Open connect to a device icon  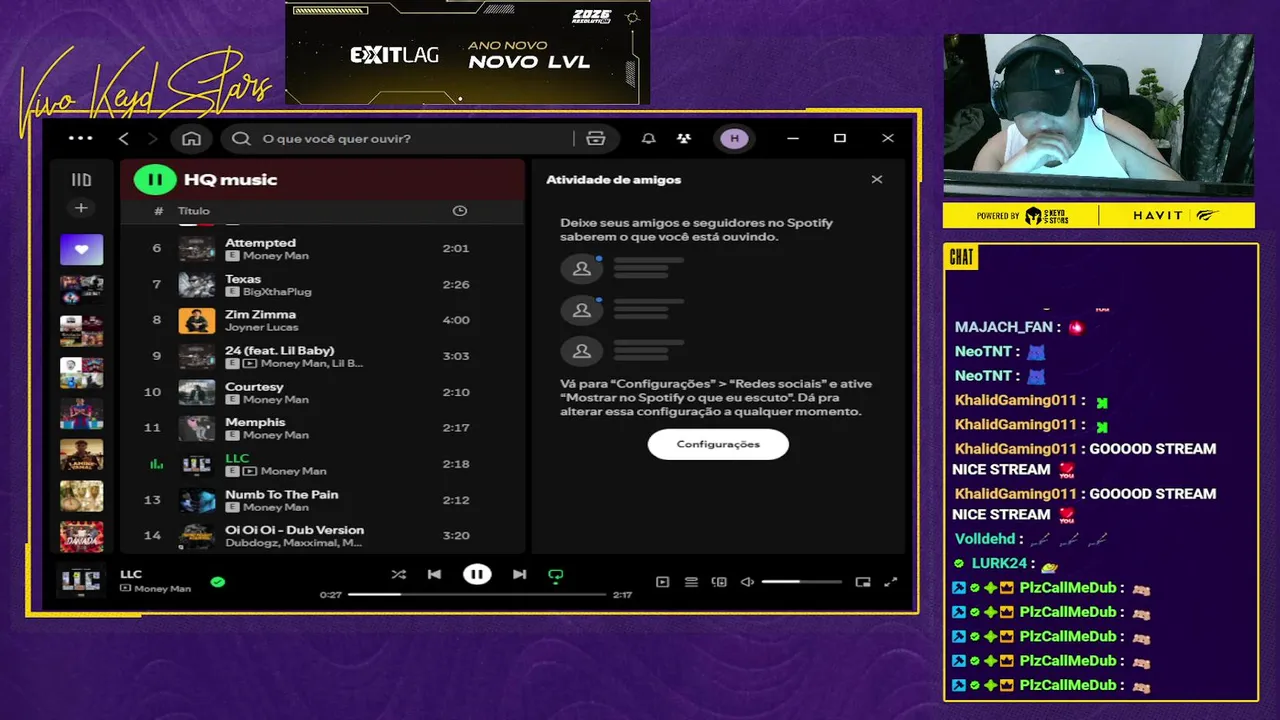coord(719,582)
